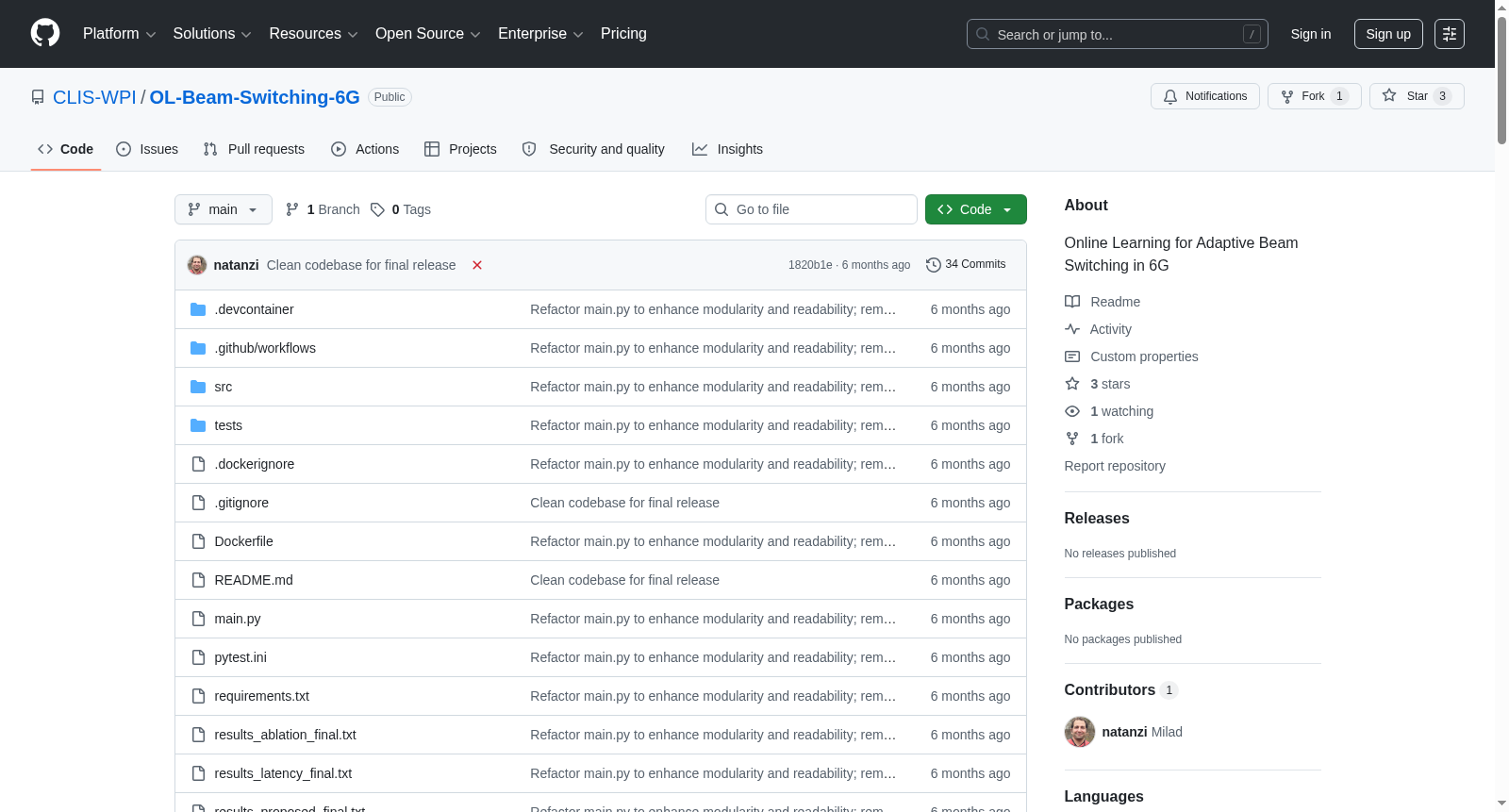1509x812 pixels.
Task: Expand the Platform menu
Action: tap(119, 34)
